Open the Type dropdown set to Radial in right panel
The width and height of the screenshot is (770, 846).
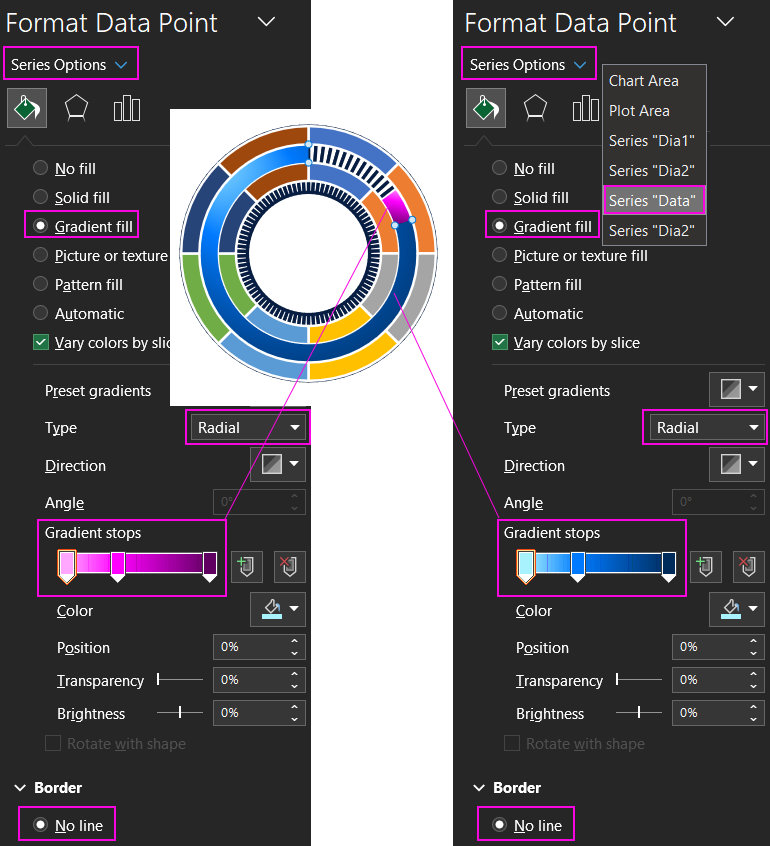pos(704,428)
